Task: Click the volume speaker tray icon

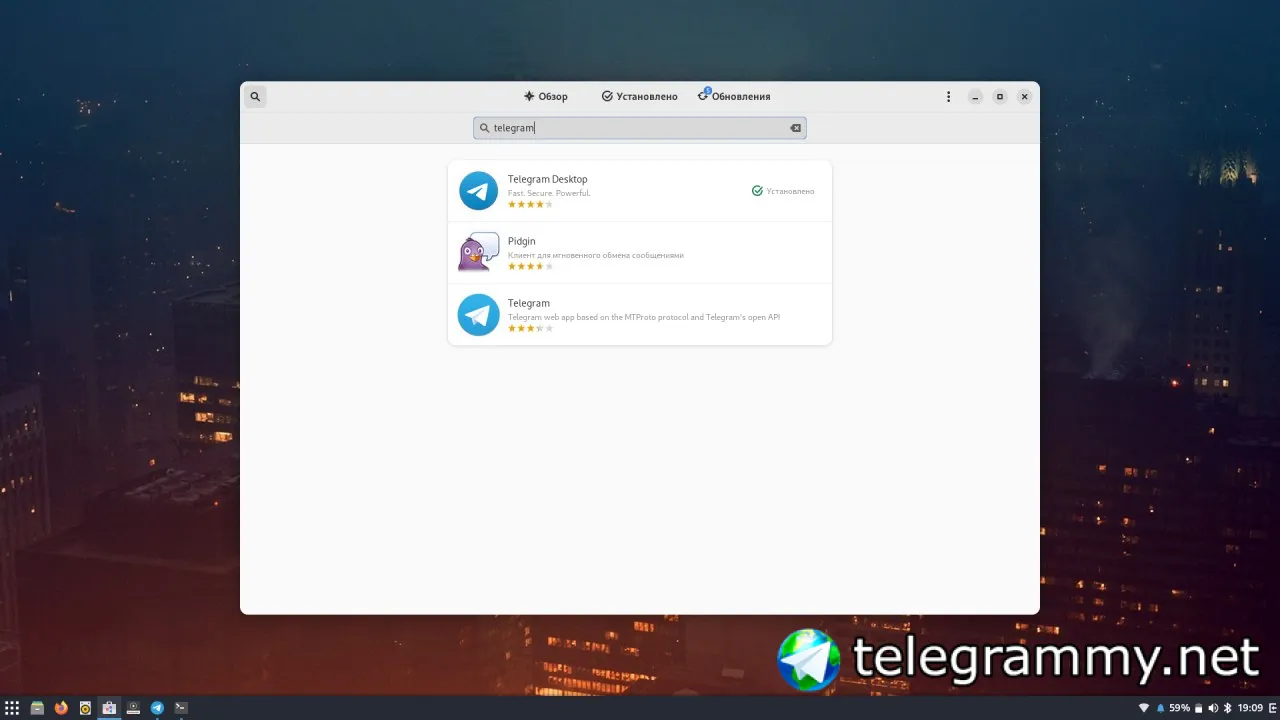Action: pyautogui.click(x=1213, y=708)
